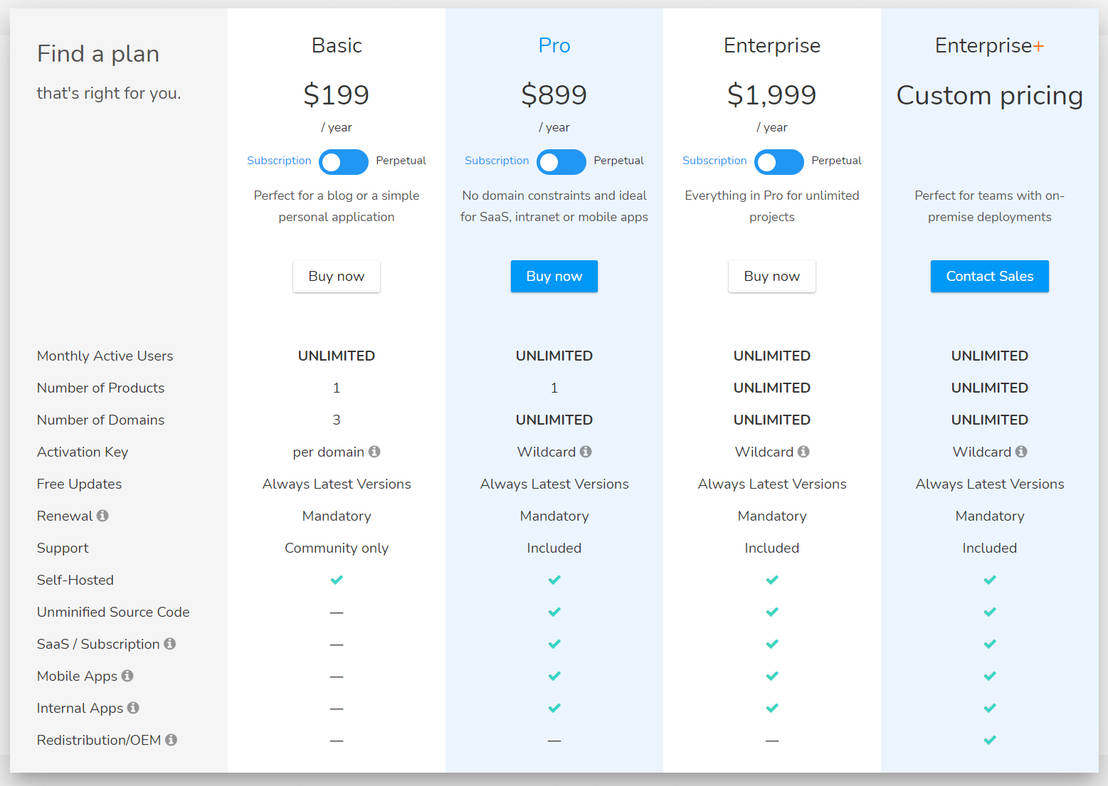Viewport: 1108px width, 786px height.
Task: Click the Unminified Source Code checkmark for Pro
Action: click(x=554, y=611)
